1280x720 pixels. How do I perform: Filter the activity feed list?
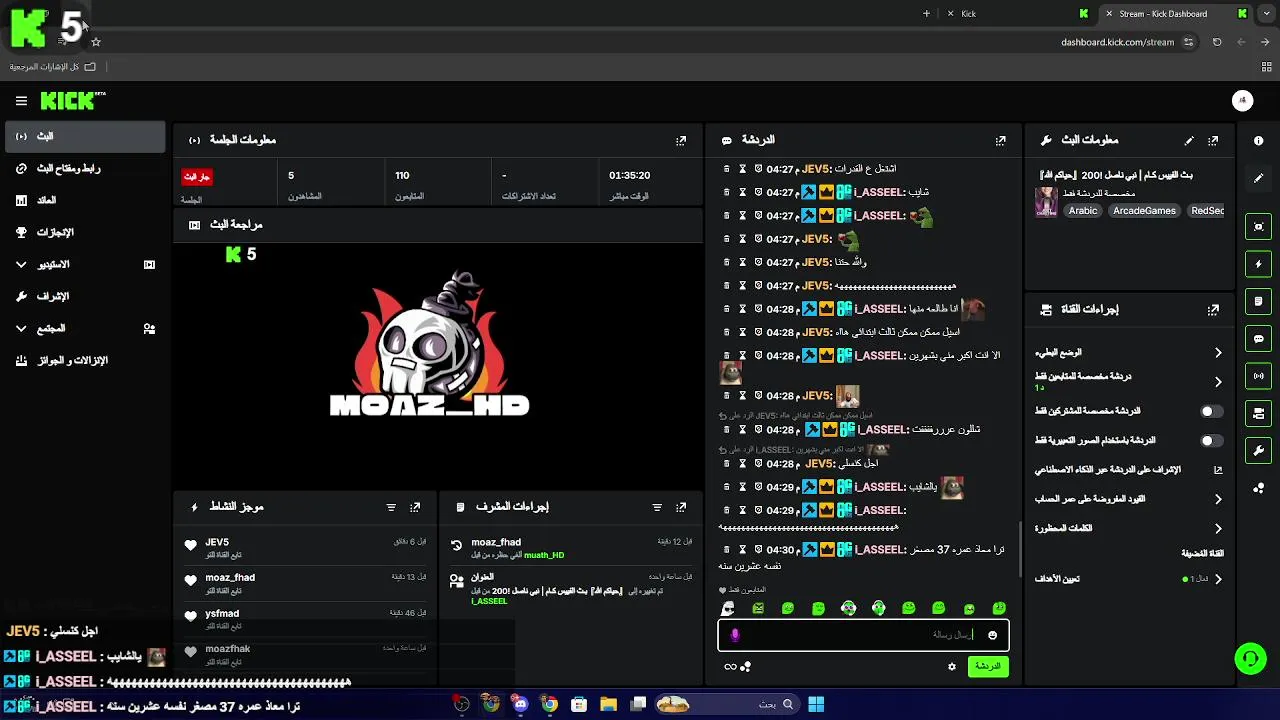click(391, 508)
